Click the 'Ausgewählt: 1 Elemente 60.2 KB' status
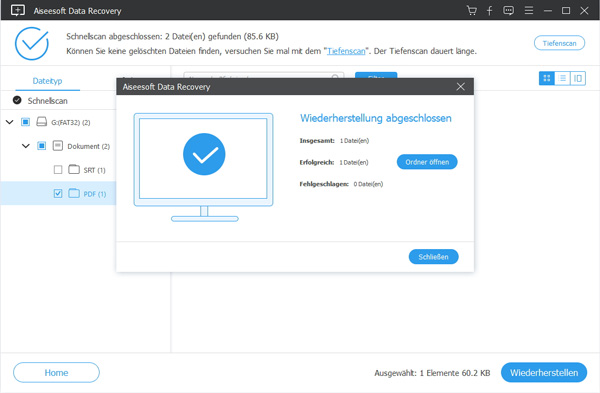This screenshot has height=393, width=600. [432, 373]
